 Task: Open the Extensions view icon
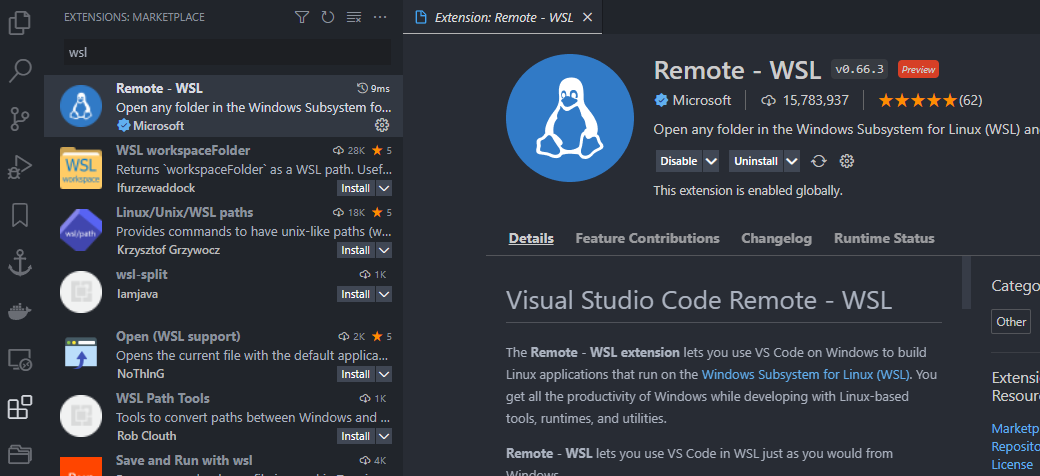coord(20,407)
